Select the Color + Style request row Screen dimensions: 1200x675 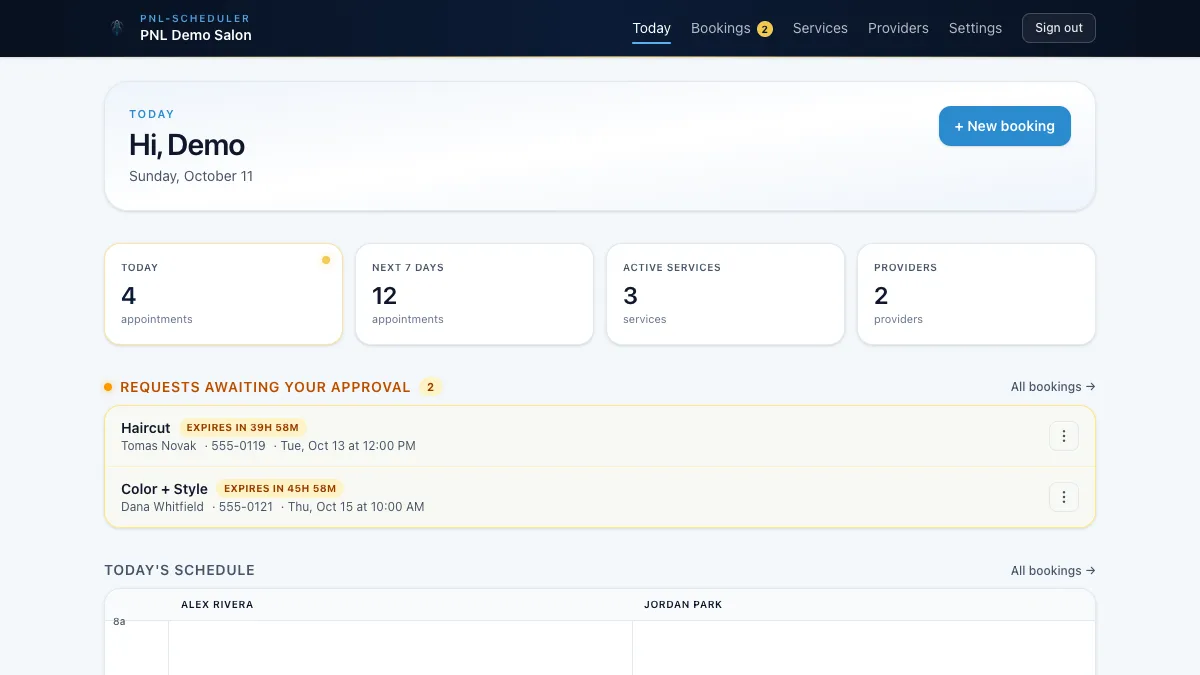(600, 497)
